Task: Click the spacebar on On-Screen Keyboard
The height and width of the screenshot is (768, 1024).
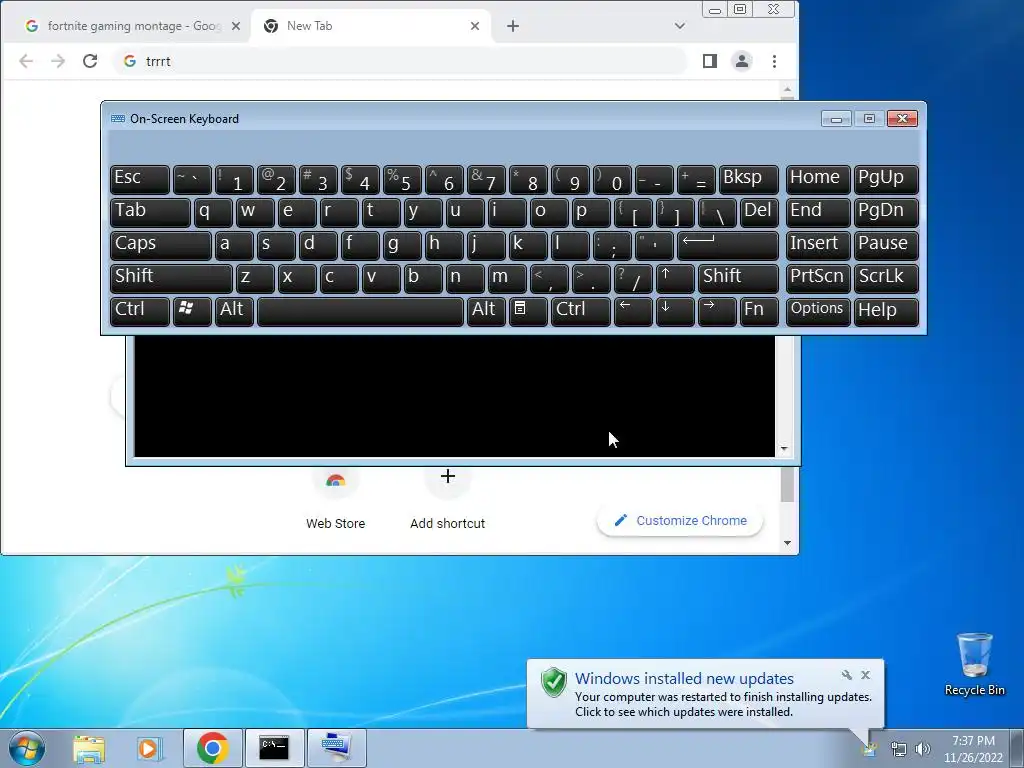Action: (360, 312)
